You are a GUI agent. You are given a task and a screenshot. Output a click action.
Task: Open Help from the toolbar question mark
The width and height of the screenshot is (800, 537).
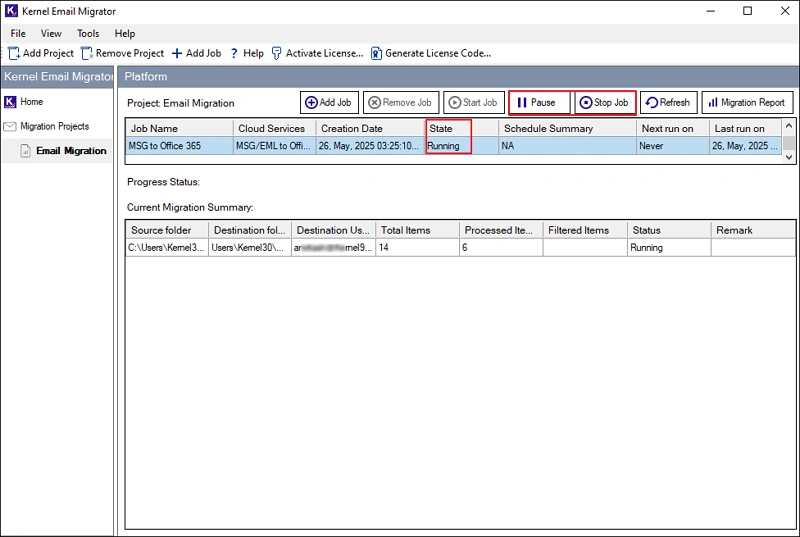[x=234, y=53]
